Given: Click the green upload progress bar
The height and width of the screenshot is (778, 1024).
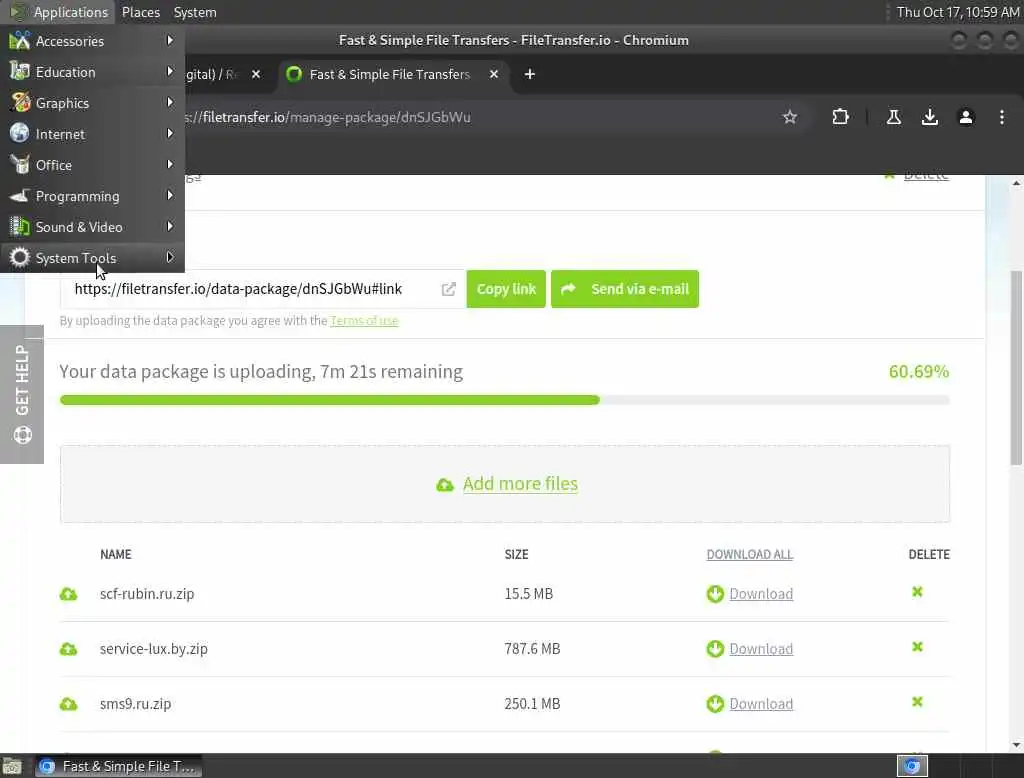Looking at the screenshot, I should (330, 400).
